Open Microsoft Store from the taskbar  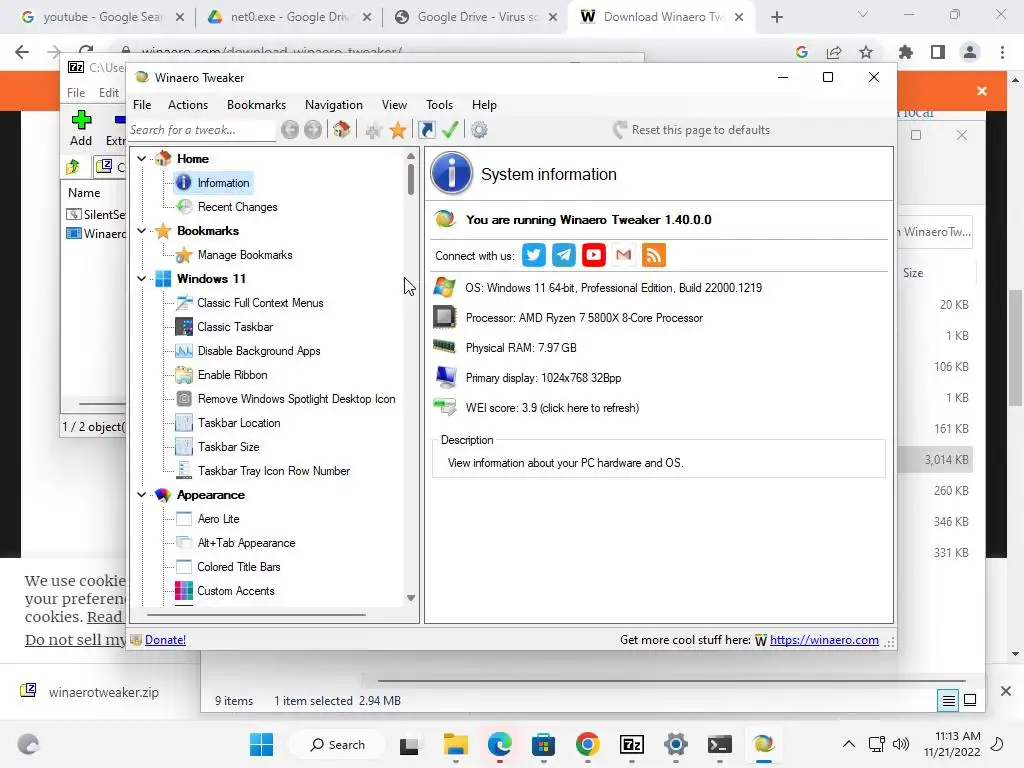pos(543,744)
